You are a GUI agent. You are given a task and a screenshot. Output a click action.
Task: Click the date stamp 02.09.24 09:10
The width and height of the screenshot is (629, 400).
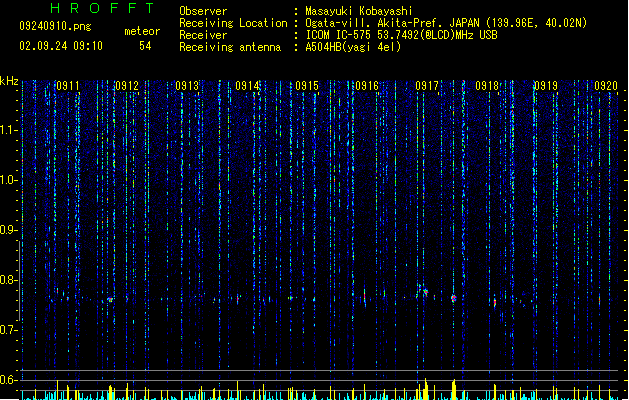click(61, 46)
